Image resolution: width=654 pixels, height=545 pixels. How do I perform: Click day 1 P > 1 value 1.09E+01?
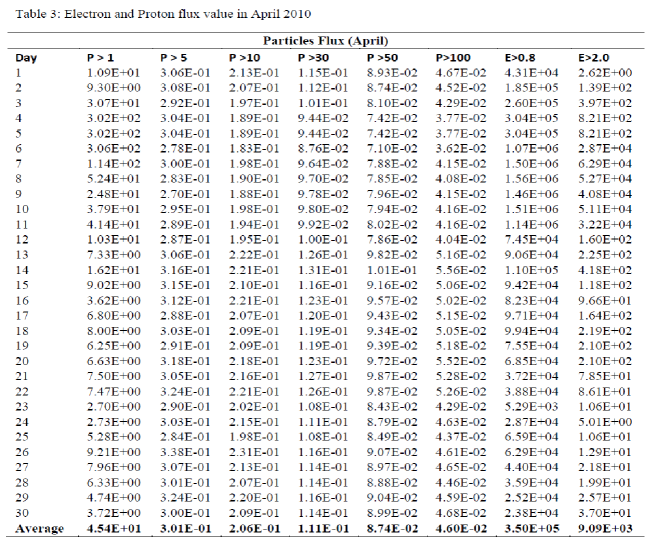tap(113, 73)
